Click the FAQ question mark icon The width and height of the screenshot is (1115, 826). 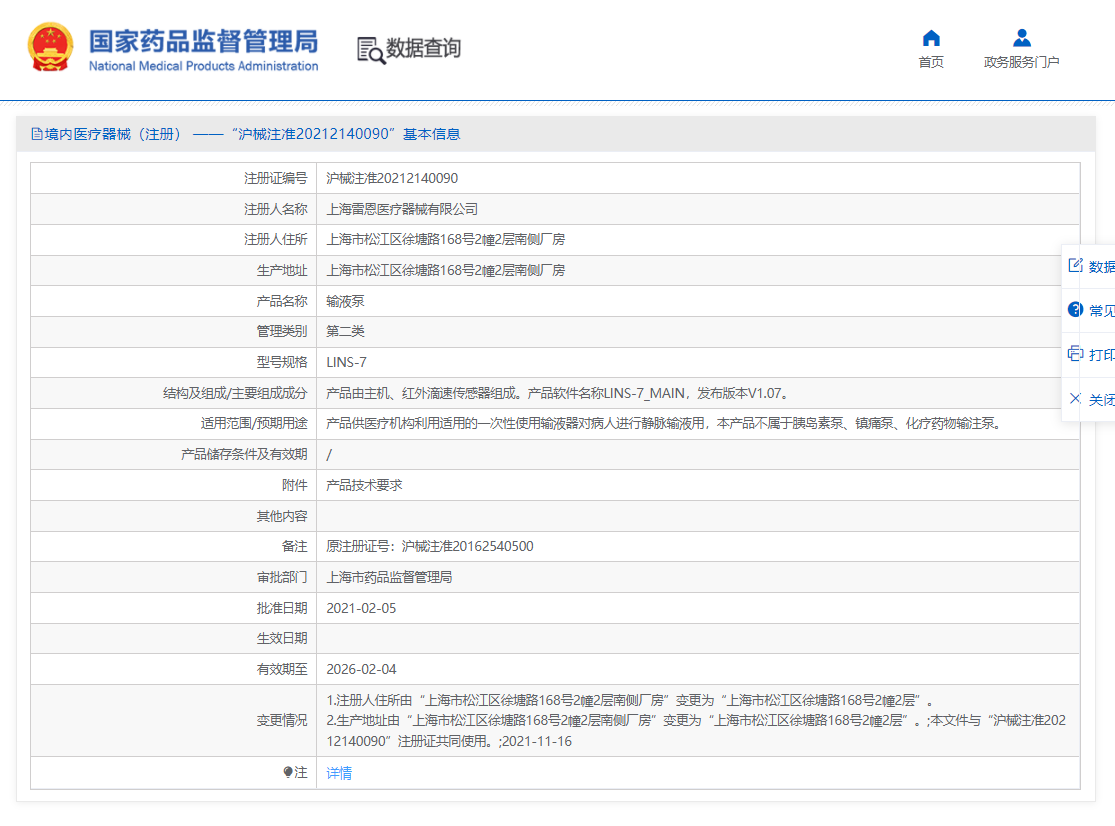pos(1075,309)
